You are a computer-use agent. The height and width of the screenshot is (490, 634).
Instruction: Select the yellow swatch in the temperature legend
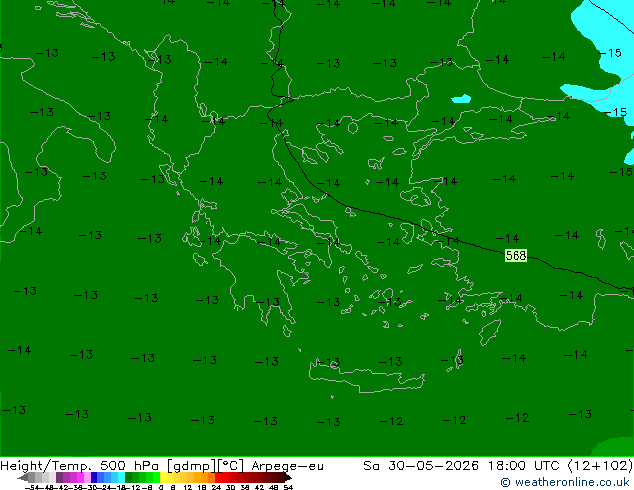click(x=163, y=477)
